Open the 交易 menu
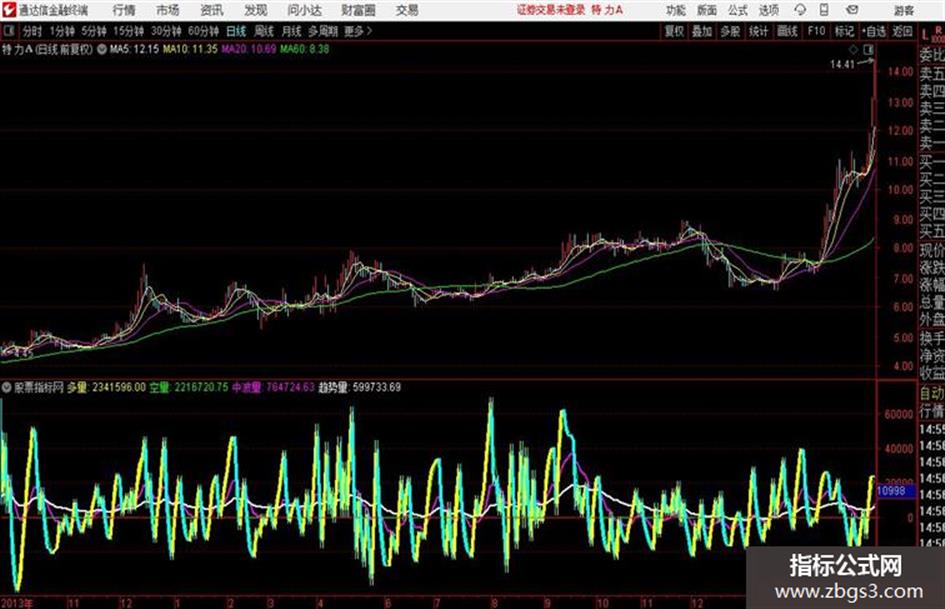 (407, 10)
